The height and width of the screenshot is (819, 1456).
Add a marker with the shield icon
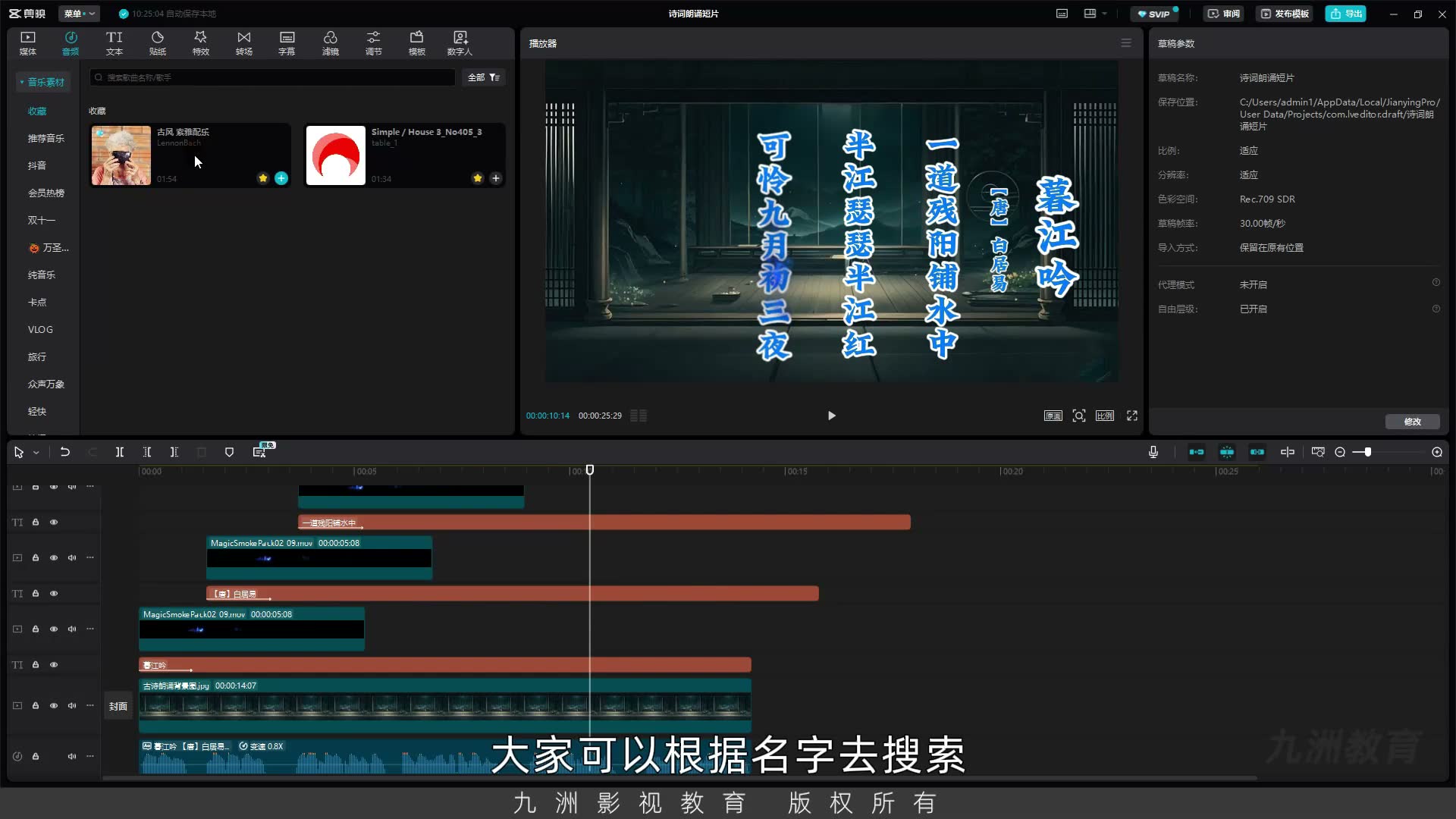click(x=229, y=452)
